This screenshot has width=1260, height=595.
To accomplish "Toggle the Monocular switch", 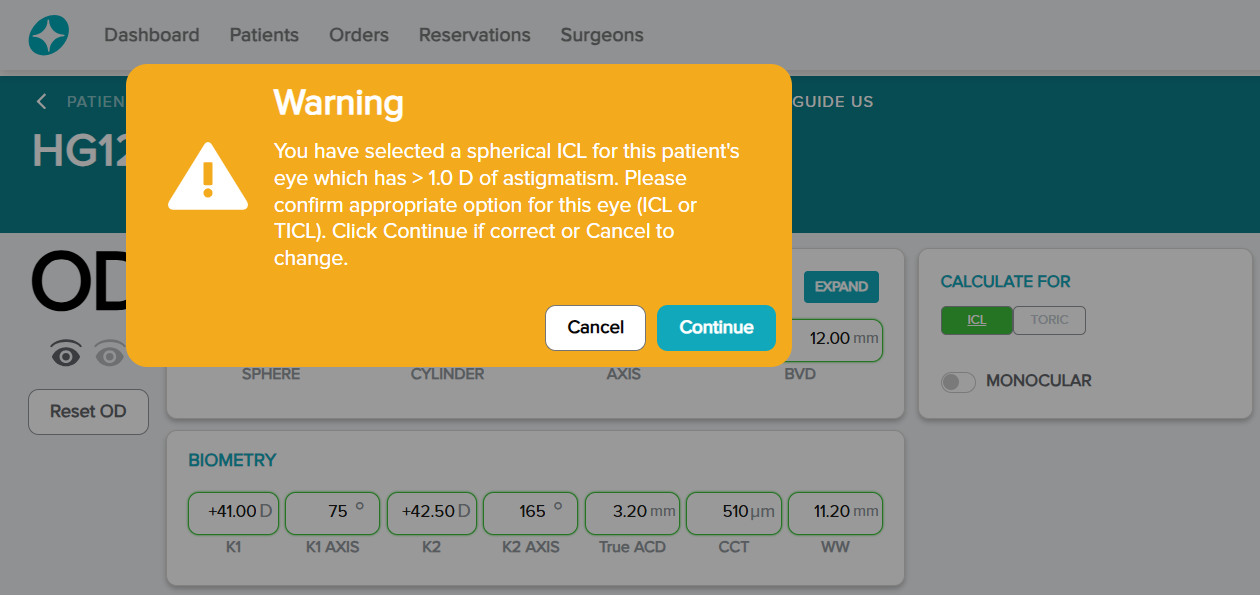I will 958,381.
